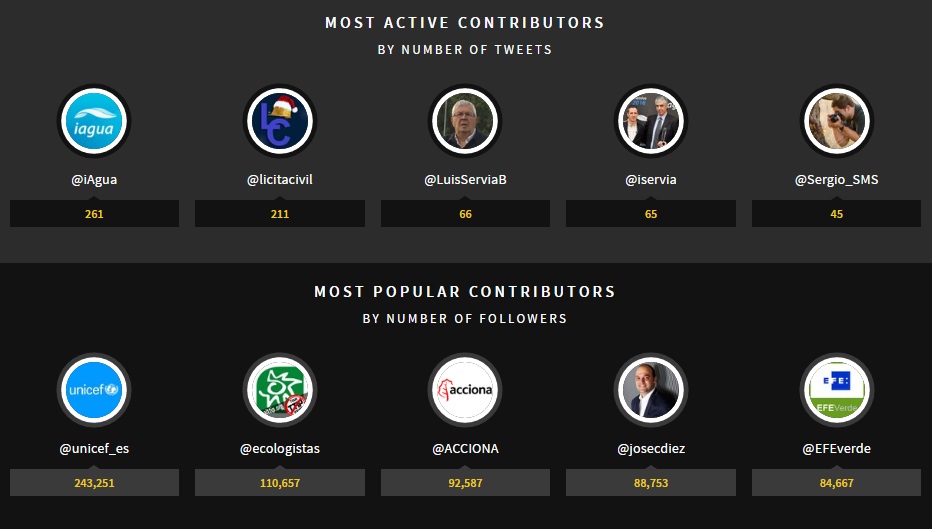The width and height of the screenshot is (932, 529).
Task: Select the 65 tweets count for iservia
Action: [x=651, y=214]
